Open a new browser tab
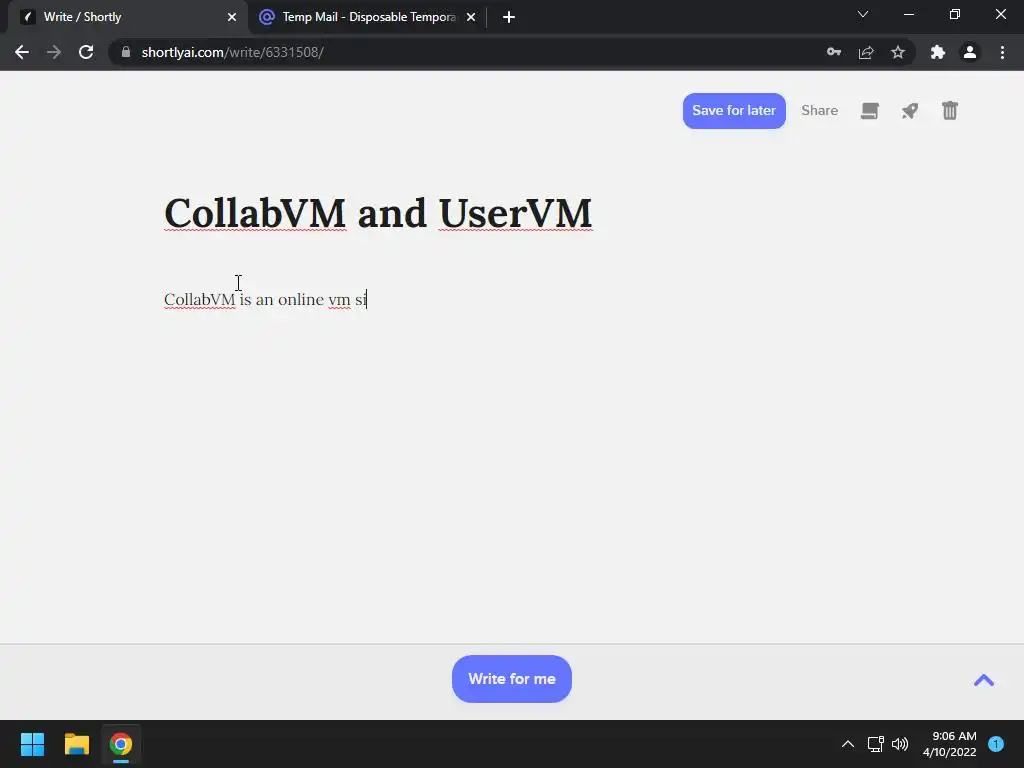1024x768 pixels. point(509,17)
